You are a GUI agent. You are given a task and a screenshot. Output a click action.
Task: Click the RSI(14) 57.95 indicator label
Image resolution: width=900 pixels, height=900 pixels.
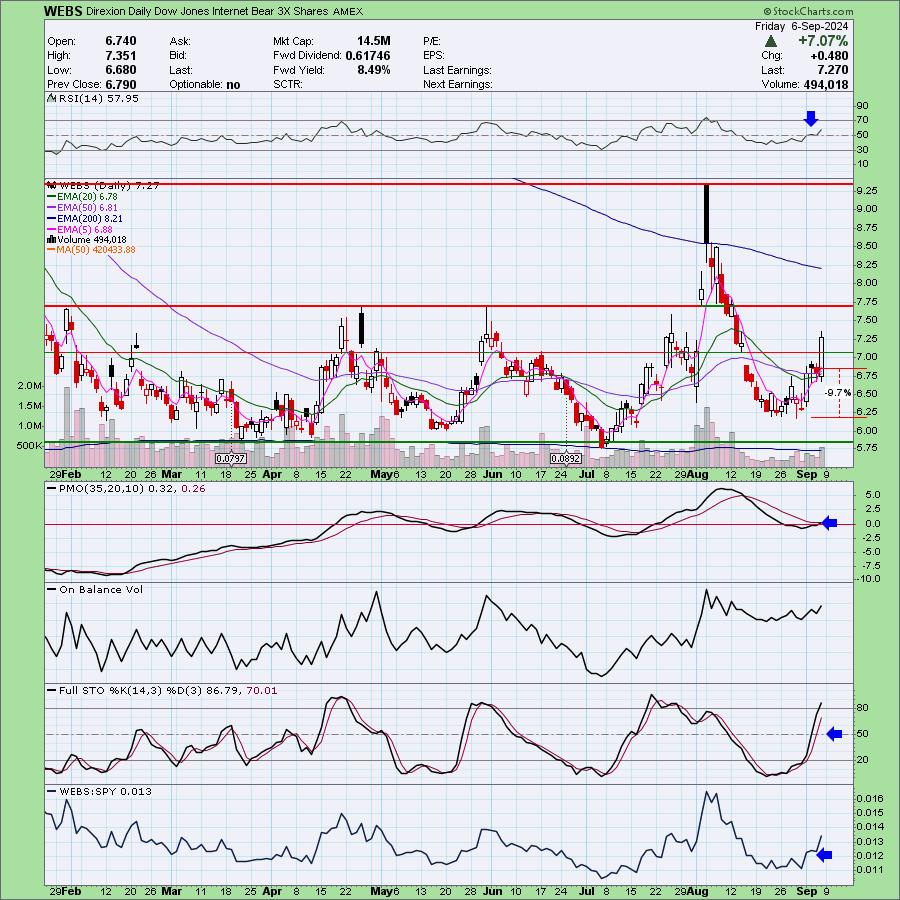98,98
